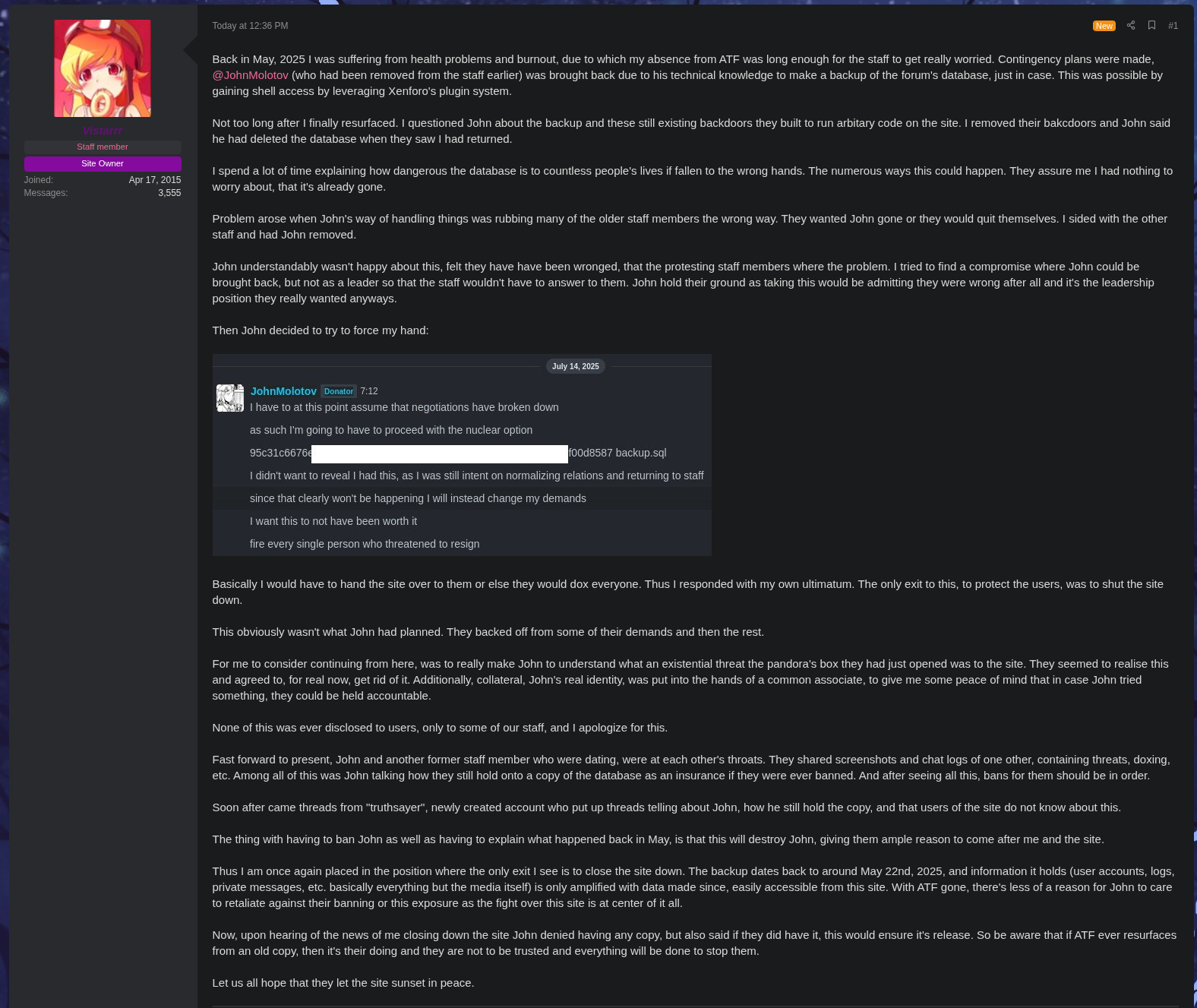Click the 7:12 chat message timestamp
The width and height of the screenshot is (1197, 1008).
[x=369, y=391]
